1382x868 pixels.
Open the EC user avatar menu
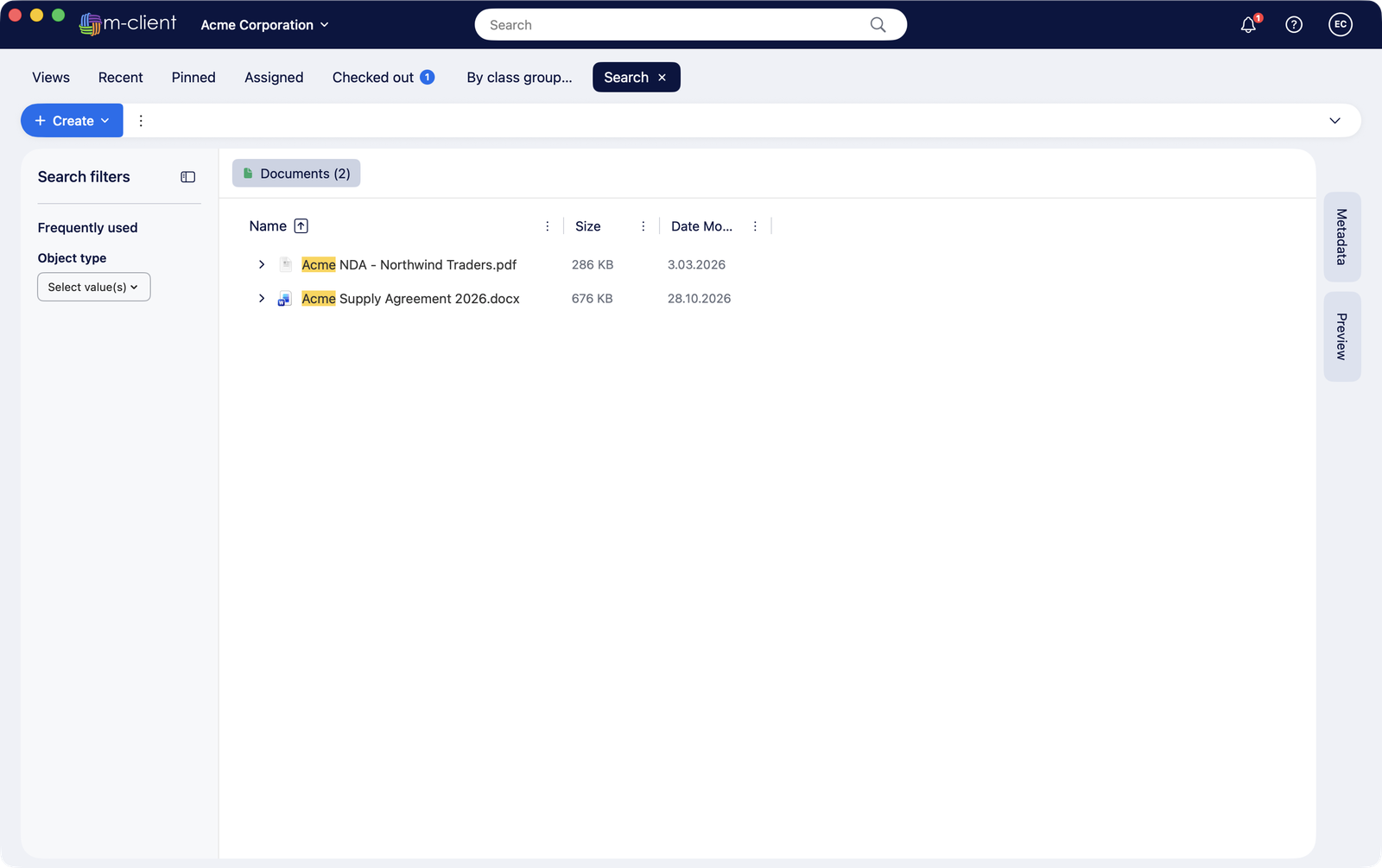pyautogui.click(x=1341, y=25)
